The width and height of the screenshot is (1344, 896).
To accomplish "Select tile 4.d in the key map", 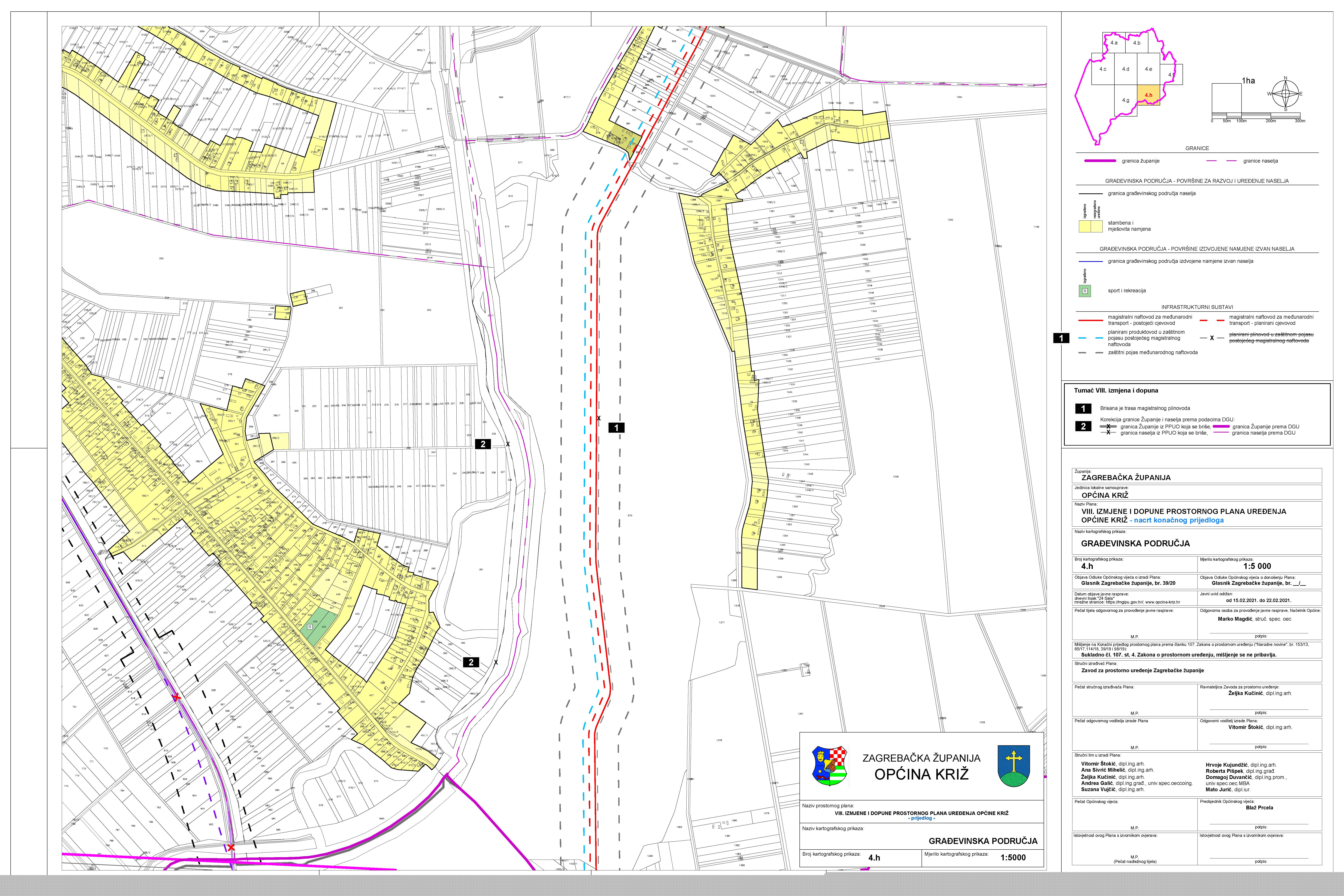I will (x=1126, y=69).
